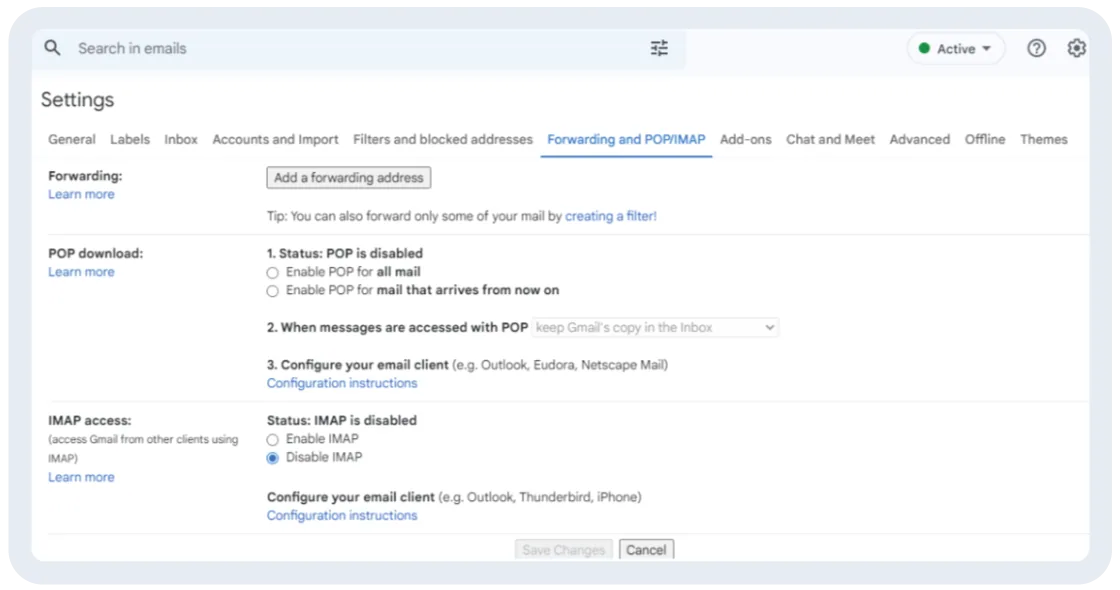Focus the Search in emails field
Image resolution: width=1120 pixels, height=590 pixels.
[357, 48]
